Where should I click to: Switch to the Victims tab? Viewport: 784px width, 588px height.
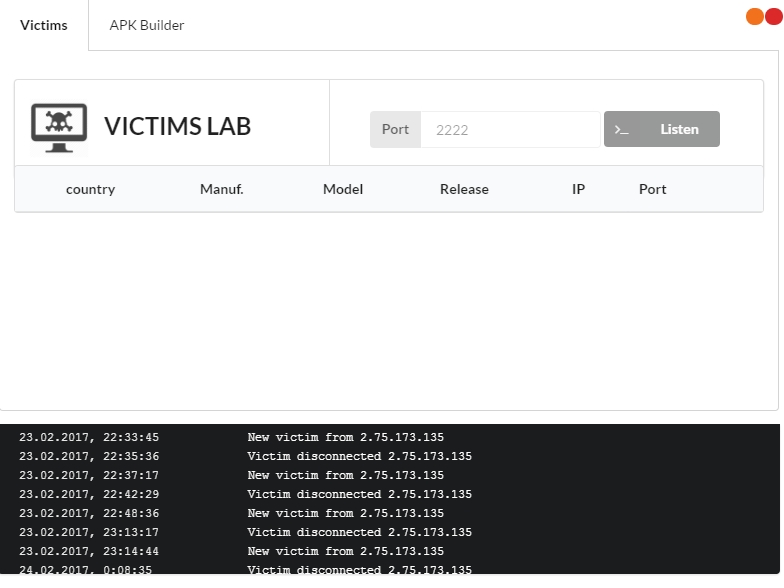[44, 25]
